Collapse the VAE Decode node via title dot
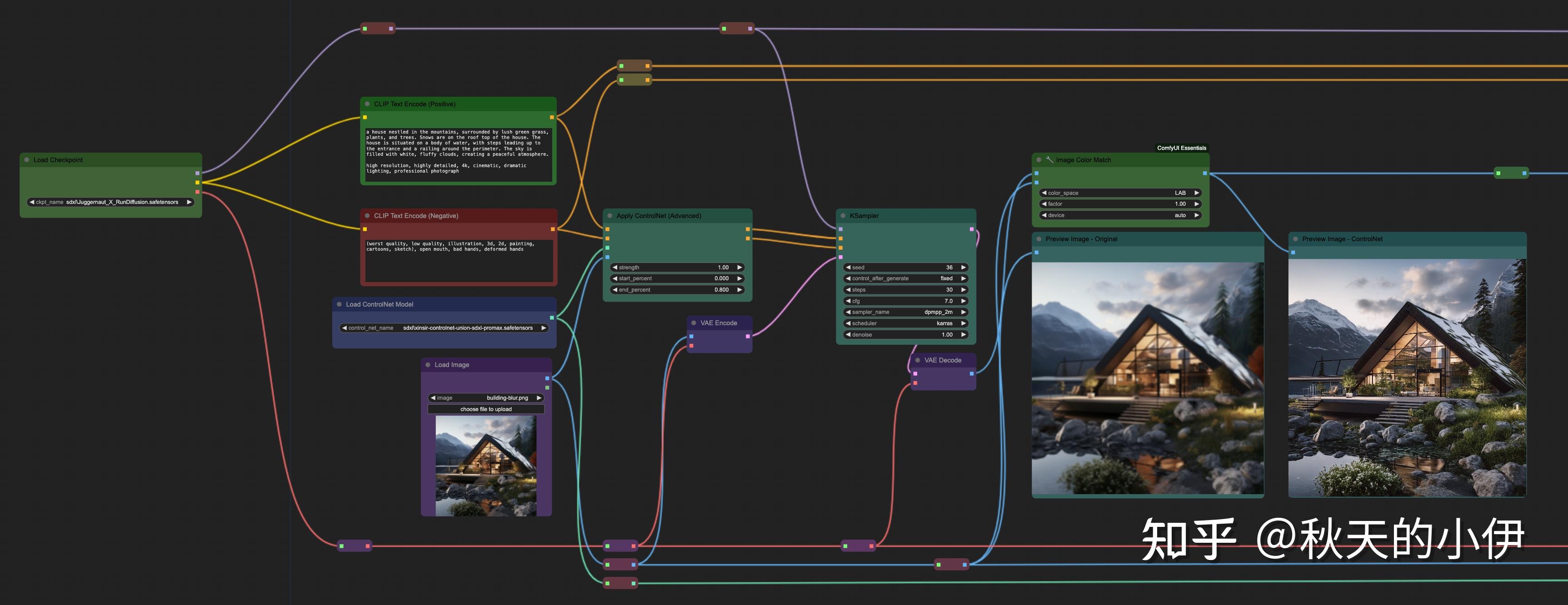The height and width of the screenshot is (605, 1568). click(917, 361)
